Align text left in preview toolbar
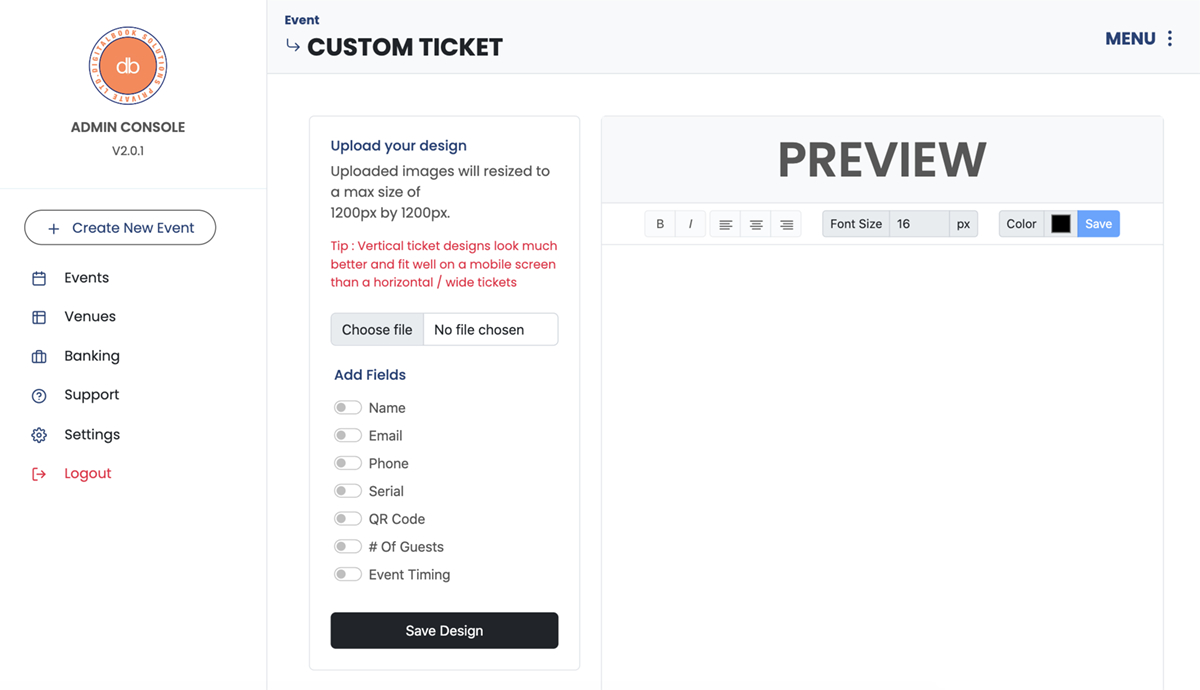Viewport: 1200px width, 690px height. 726,224
